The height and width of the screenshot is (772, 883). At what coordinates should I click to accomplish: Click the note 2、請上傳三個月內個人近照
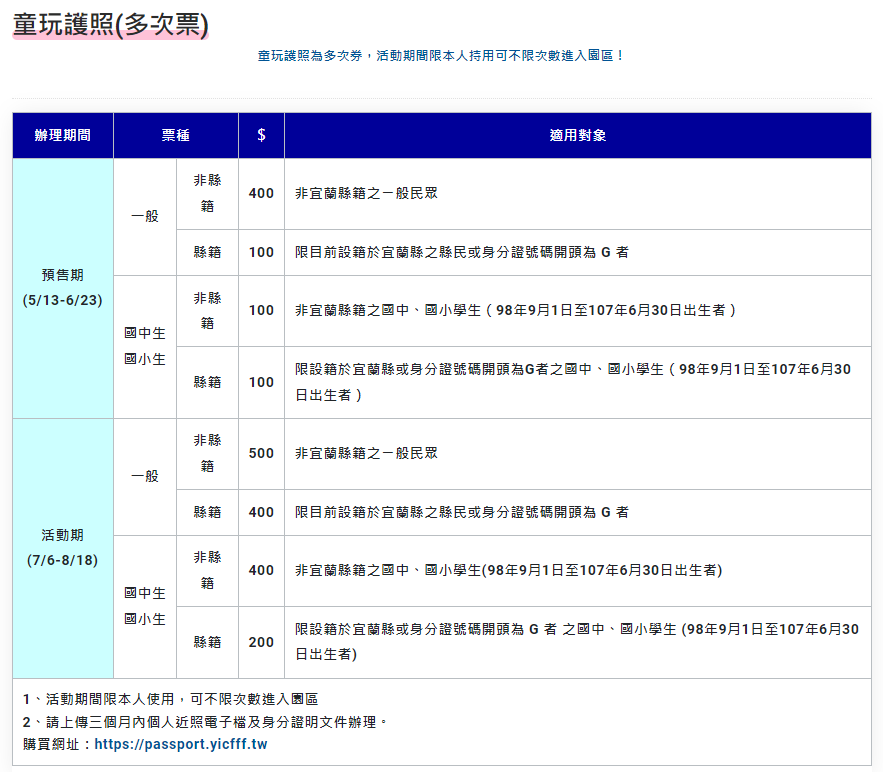206,722
